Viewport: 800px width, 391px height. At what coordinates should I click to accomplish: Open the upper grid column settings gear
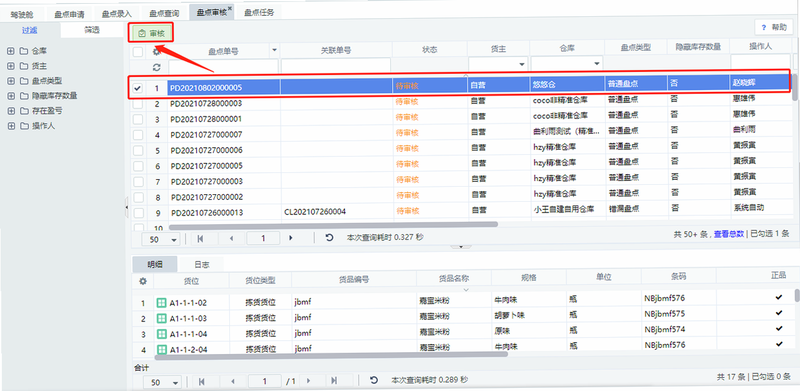(x=157, y=51)
